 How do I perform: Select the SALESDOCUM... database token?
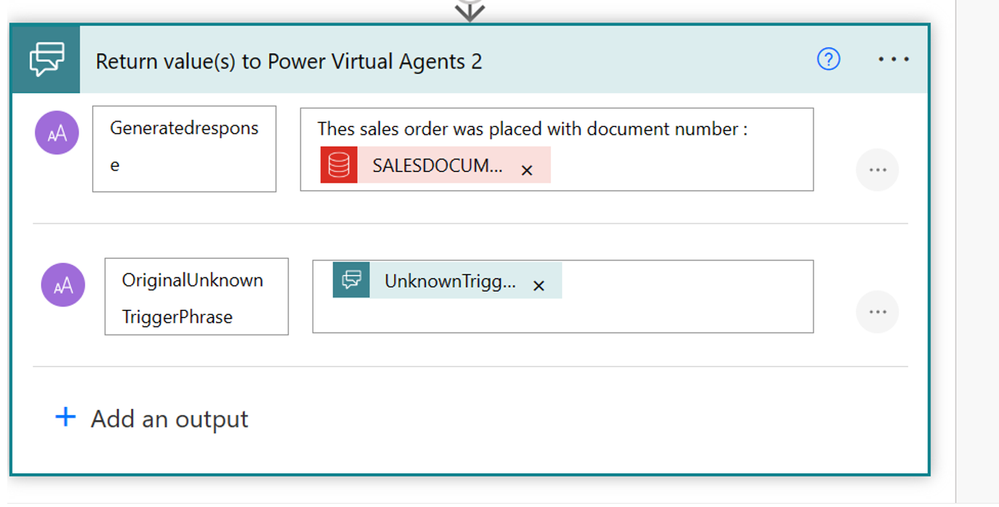[x=436, y=165]
